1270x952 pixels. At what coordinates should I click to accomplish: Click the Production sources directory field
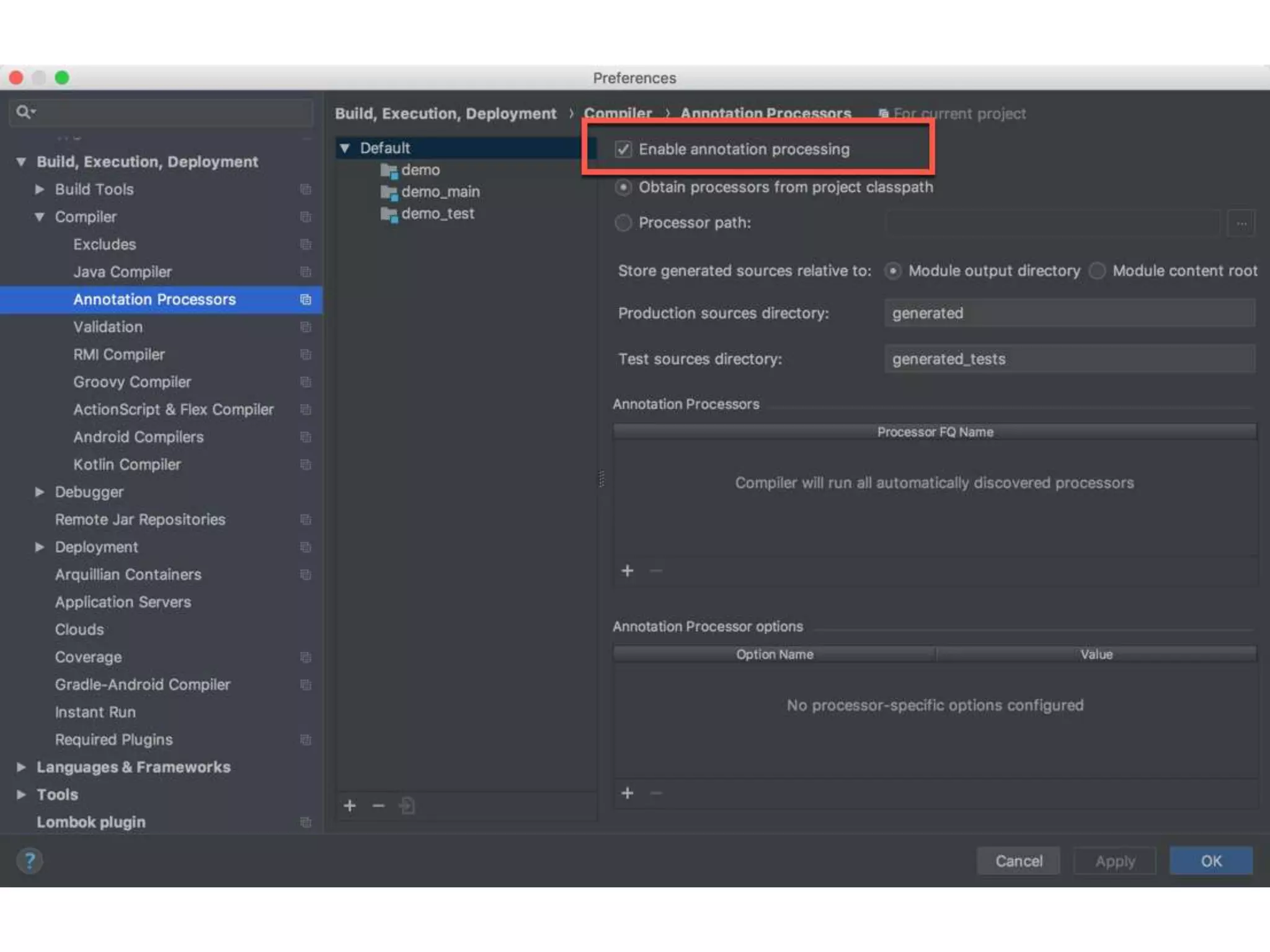(x=1069, y=314)
